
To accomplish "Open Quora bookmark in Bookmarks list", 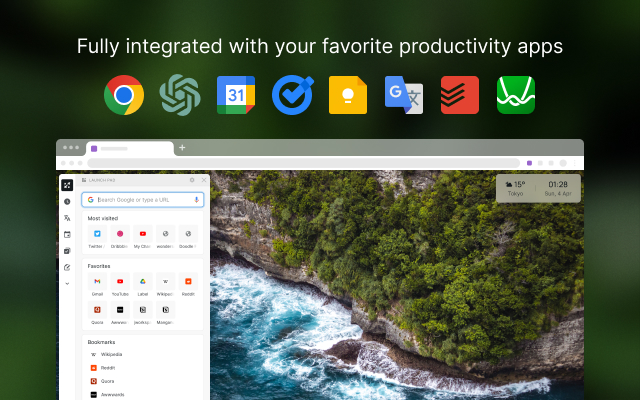I will (x=102, y=381).
